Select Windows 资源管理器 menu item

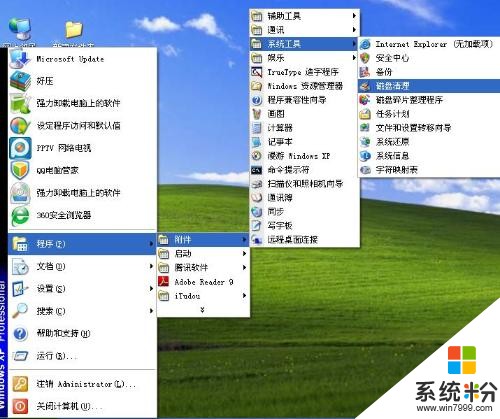coord(304,86)
